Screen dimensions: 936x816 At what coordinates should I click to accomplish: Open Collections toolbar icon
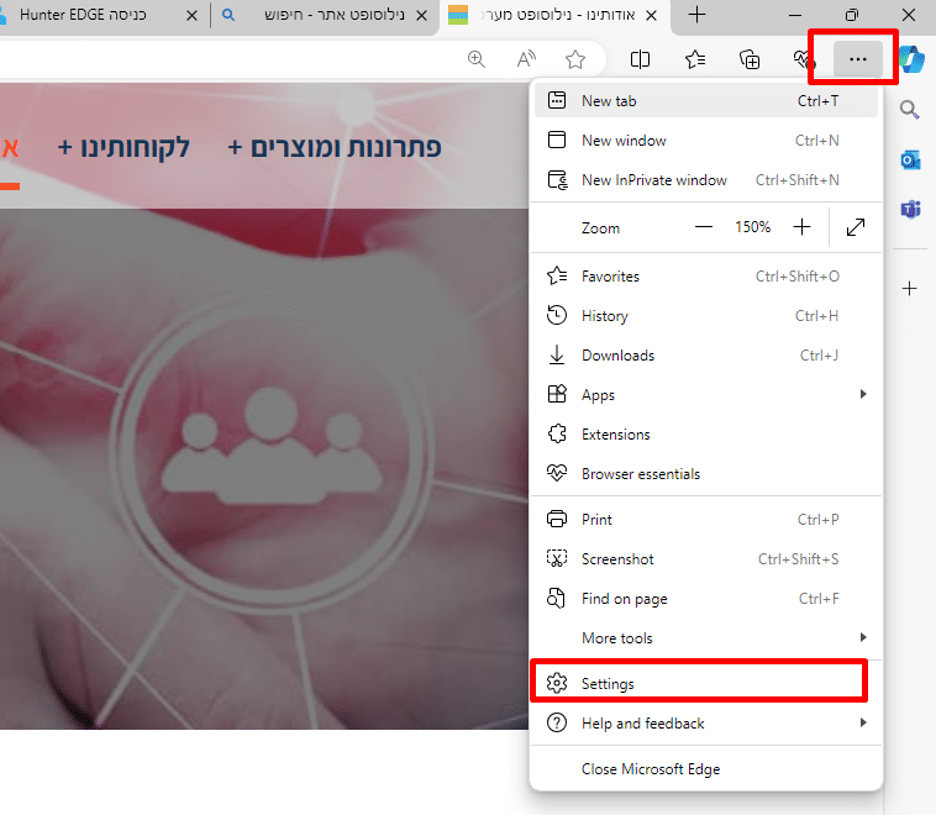tap(750, 59)
